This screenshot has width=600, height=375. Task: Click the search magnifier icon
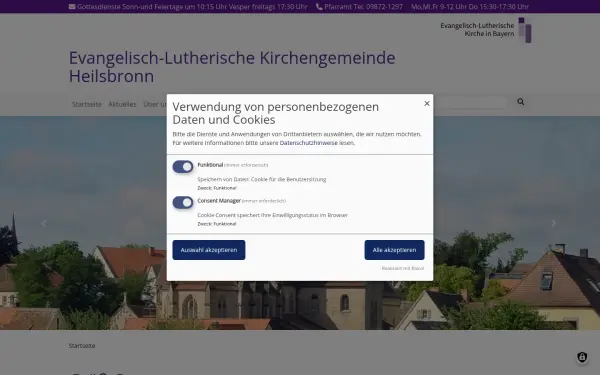(520, 102)
